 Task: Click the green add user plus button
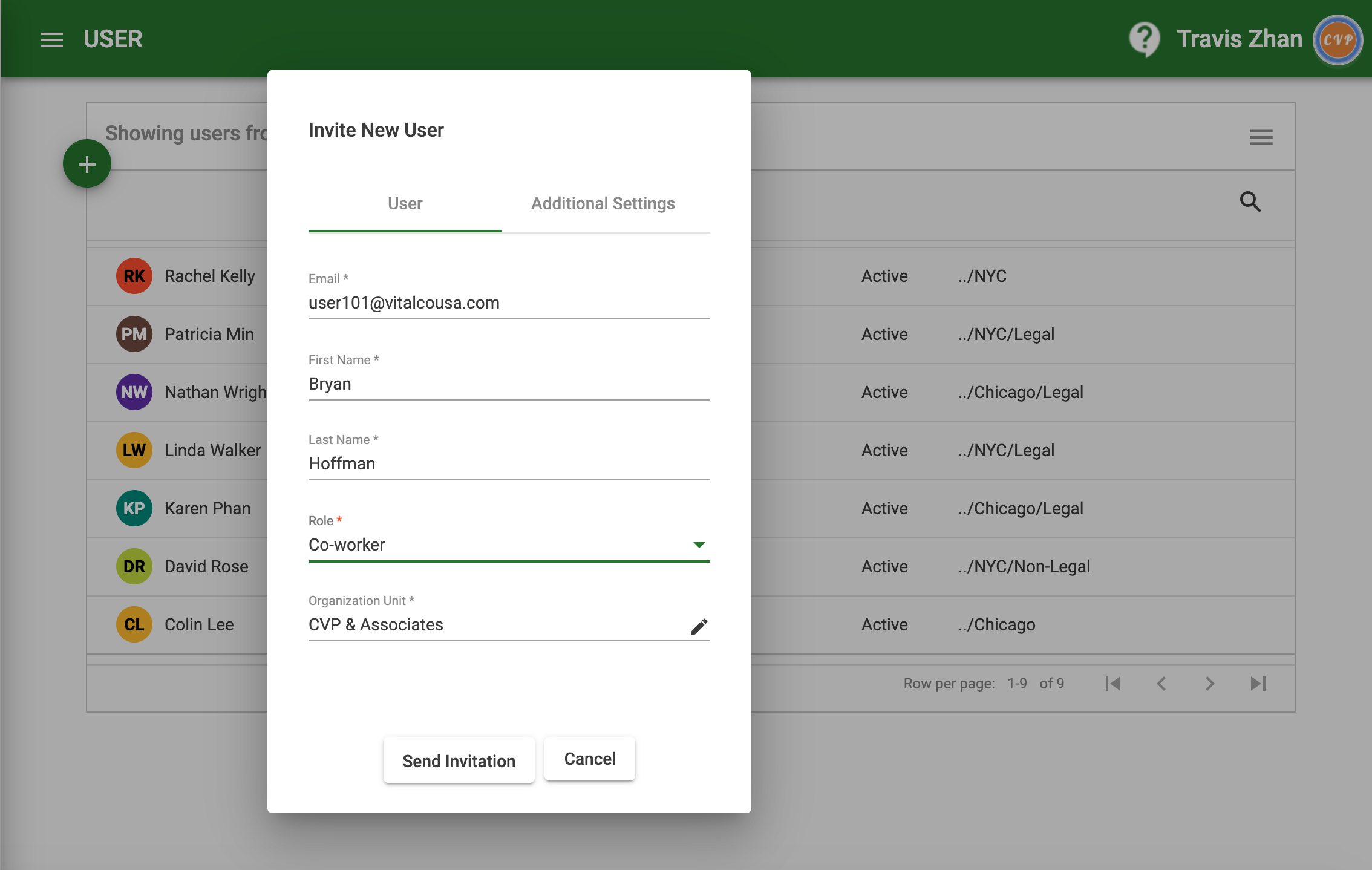coord(87,164)
